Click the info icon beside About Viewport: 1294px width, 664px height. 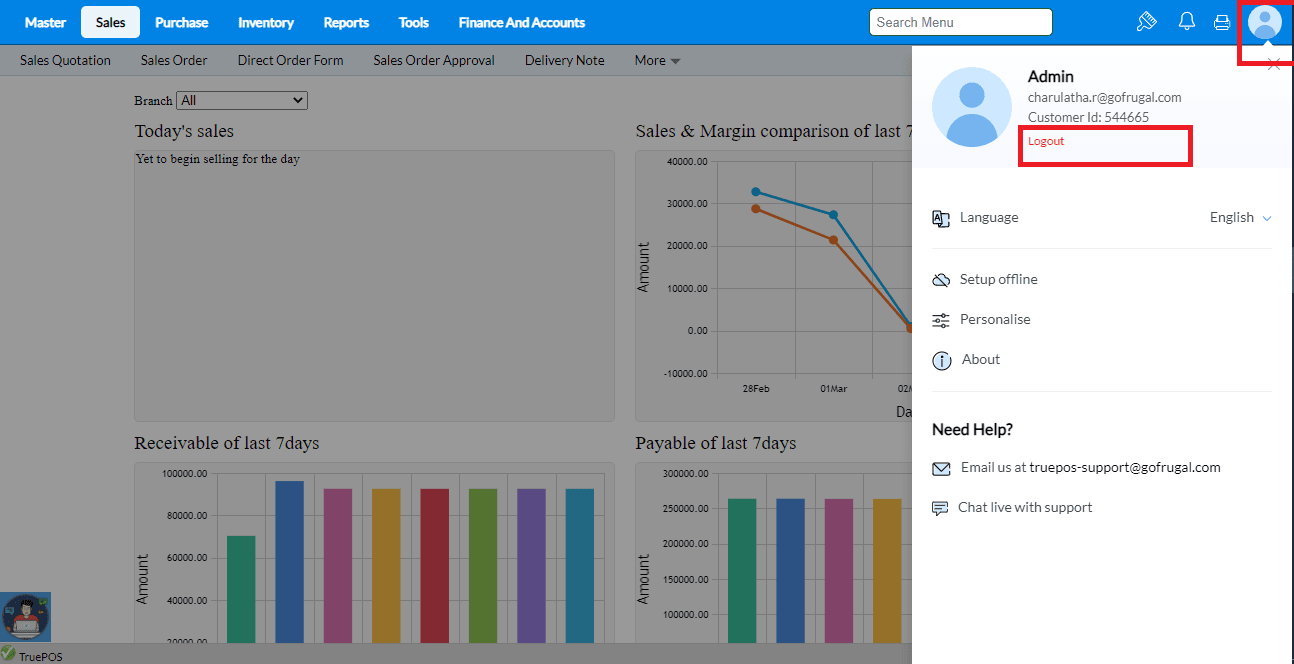point(941,360)
